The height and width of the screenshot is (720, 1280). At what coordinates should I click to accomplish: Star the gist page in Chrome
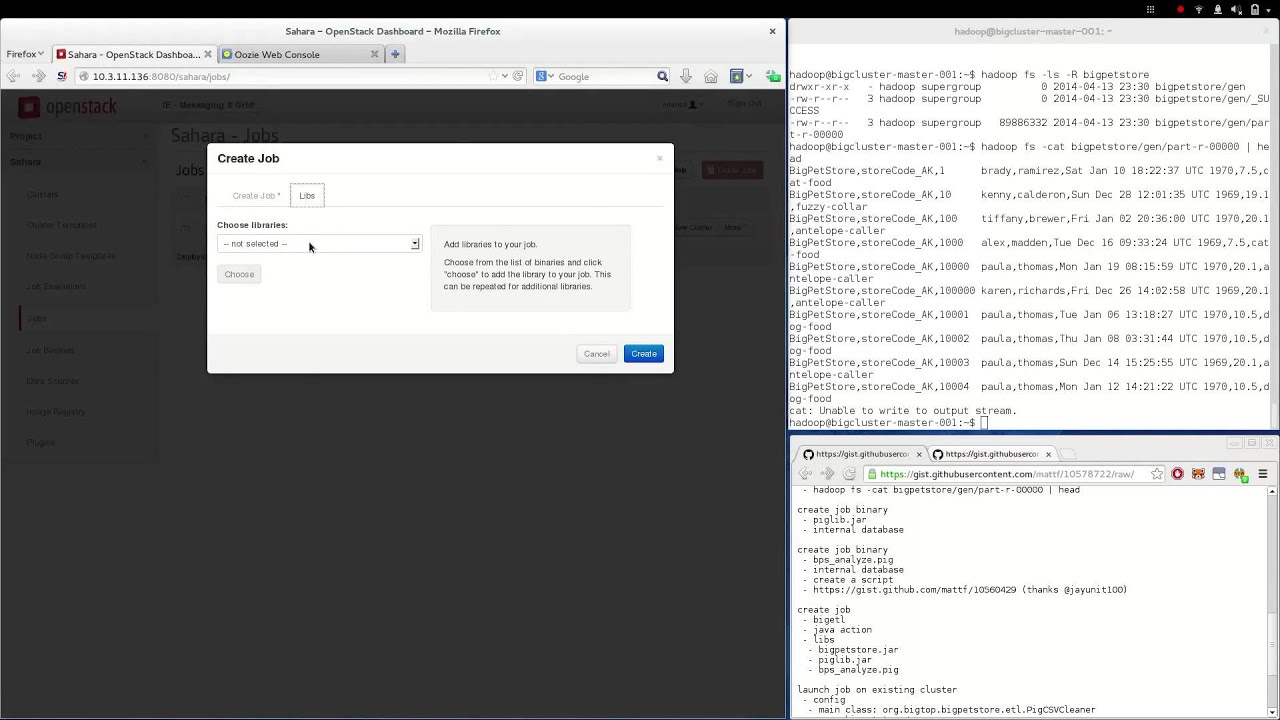click(1156, 474)
